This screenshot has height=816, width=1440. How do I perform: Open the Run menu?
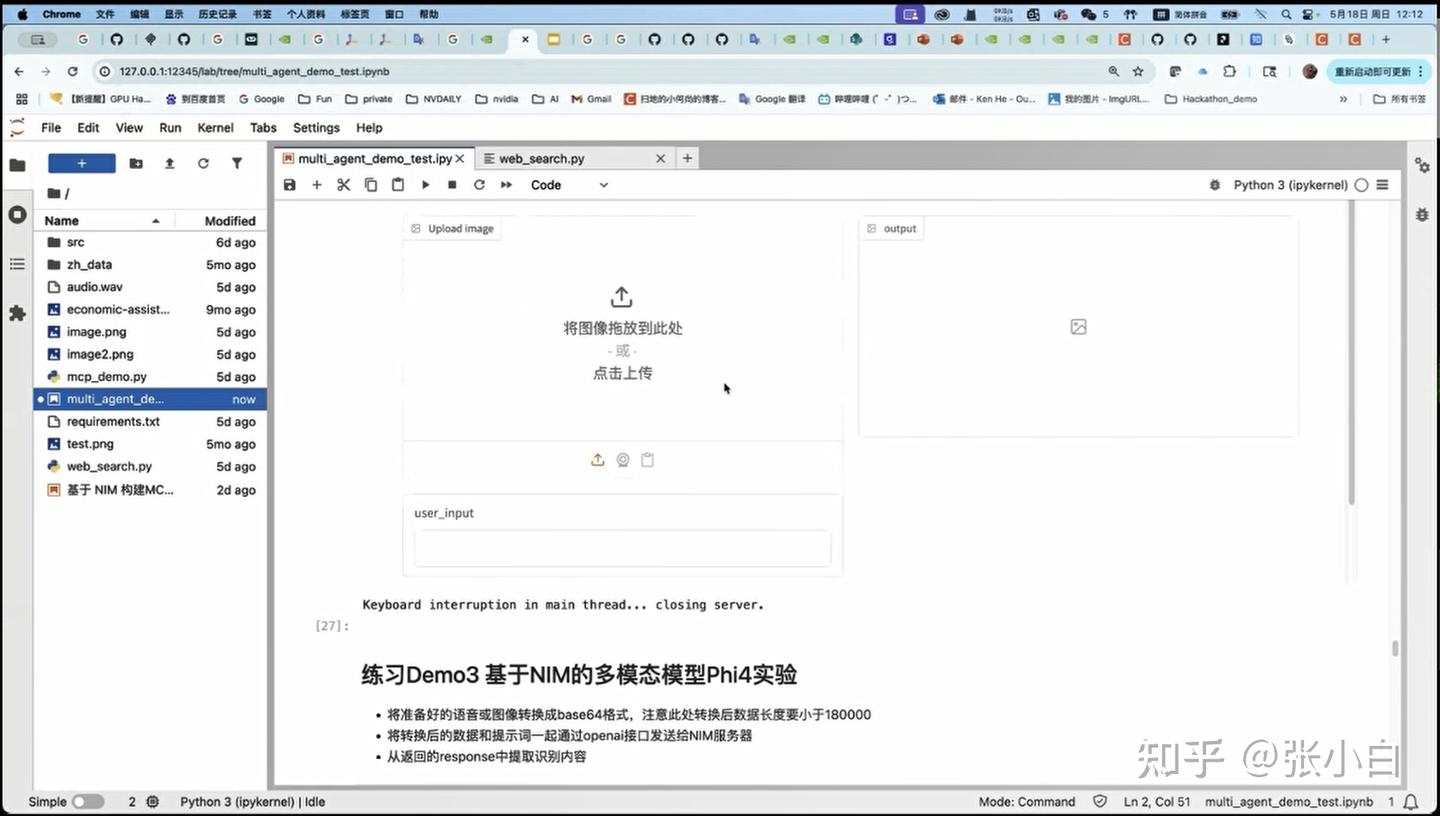(170, 128)
